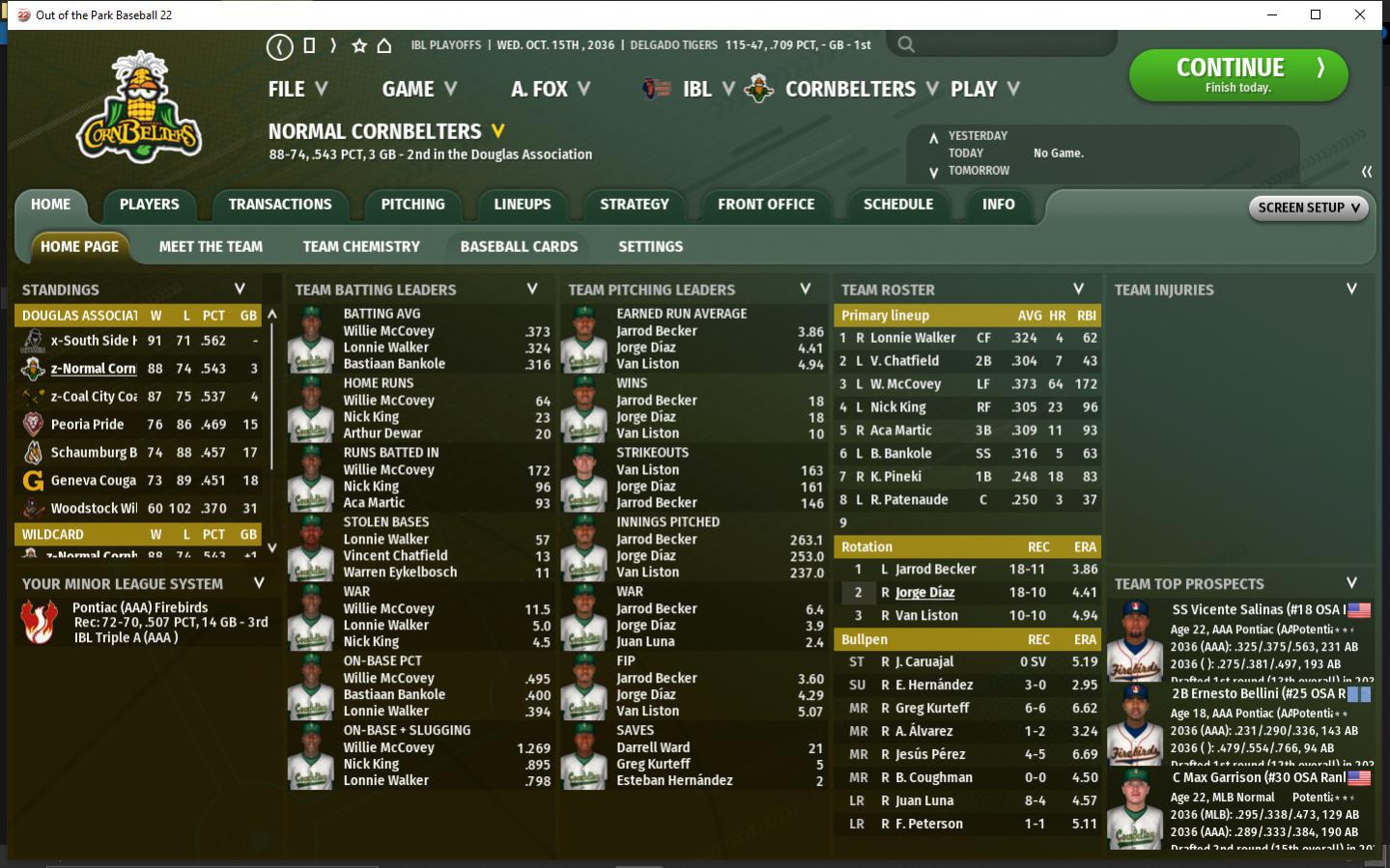The image size is (1390, 868).
Task: Click the flag beside Ernesto Bellini
Action: [x=1359, y=694]
